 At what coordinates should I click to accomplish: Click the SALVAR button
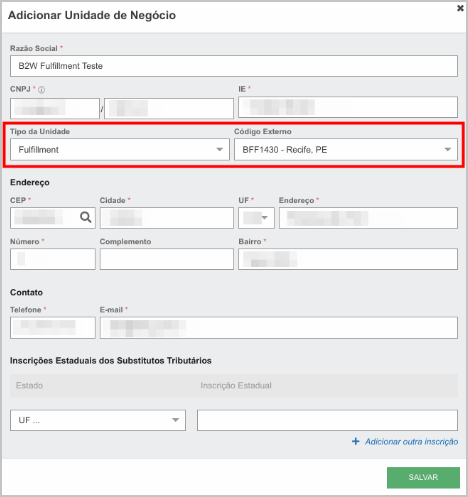pyautogui.click(x=423, y=477)
